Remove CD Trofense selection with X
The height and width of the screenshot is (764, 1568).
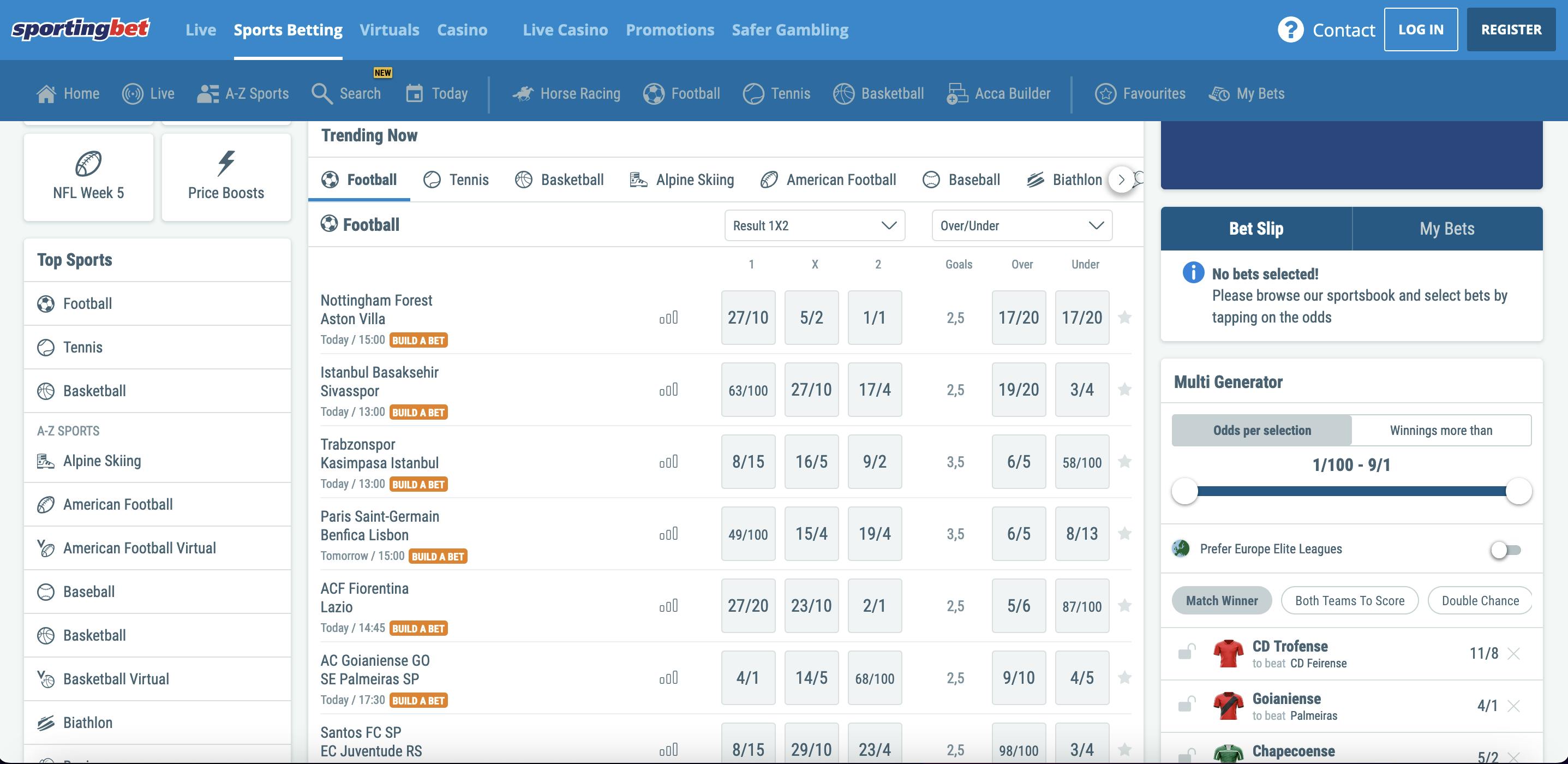pyautogui.click(x=1513, y=654)
